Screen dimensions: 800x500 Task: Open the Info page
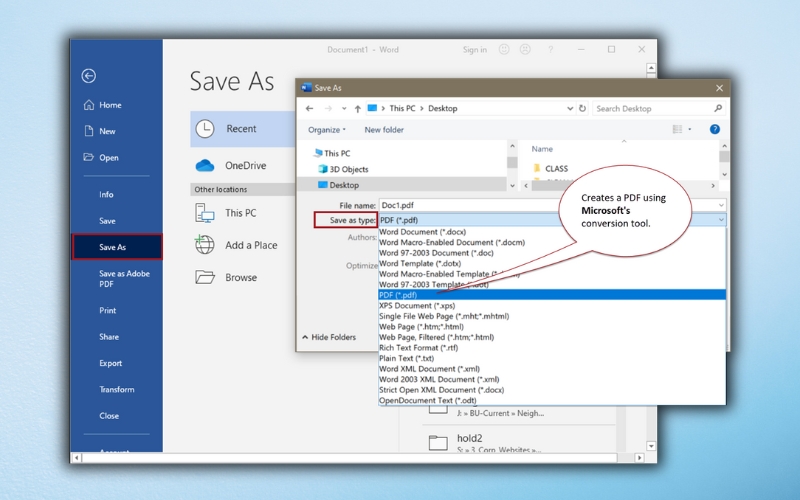point(106,194)
